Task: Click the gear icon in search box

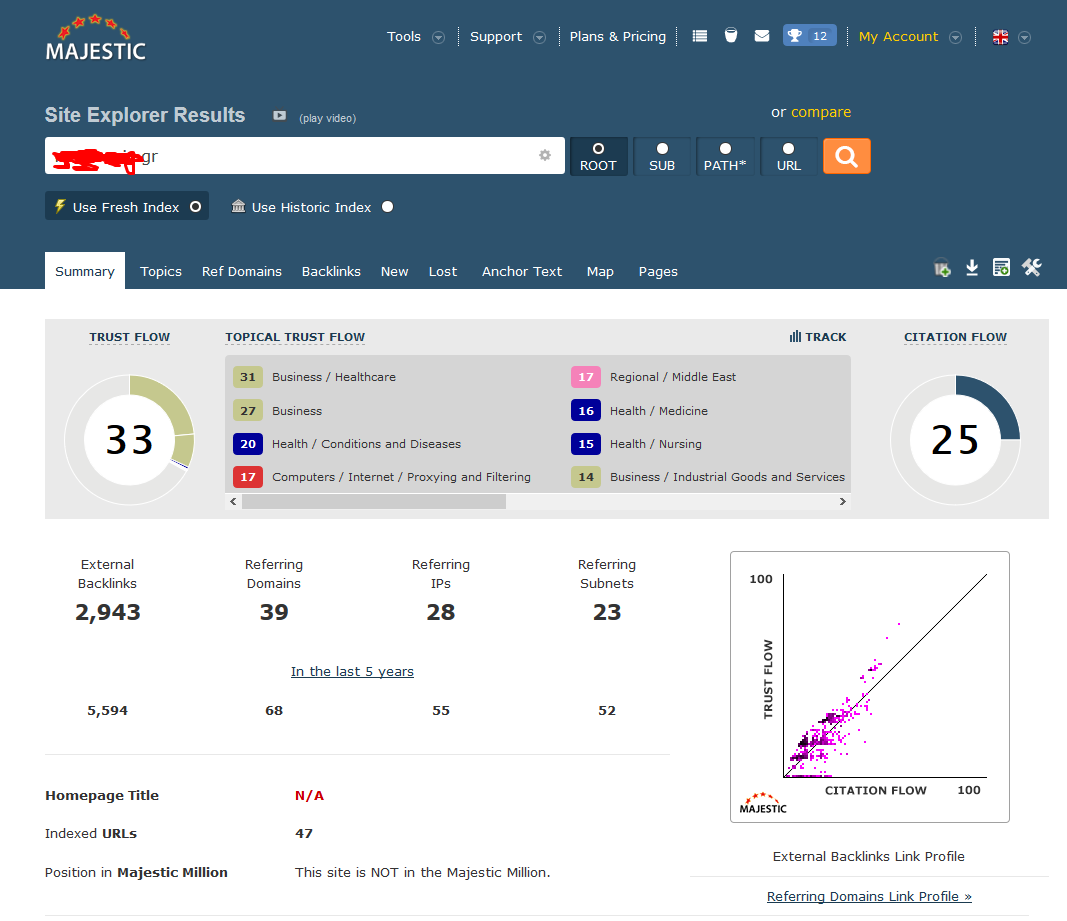Action: (545, 155)
